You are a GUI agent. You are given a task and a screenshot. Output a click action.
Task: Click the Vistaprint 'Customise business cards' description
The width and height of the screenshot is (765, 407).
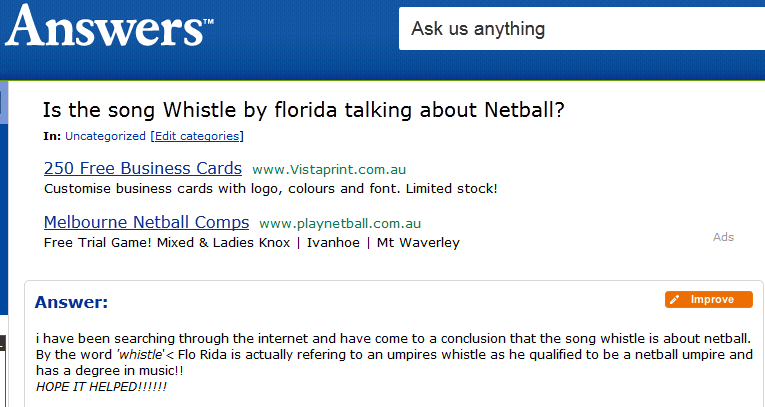pyautogui.click(x=270, y=188)
